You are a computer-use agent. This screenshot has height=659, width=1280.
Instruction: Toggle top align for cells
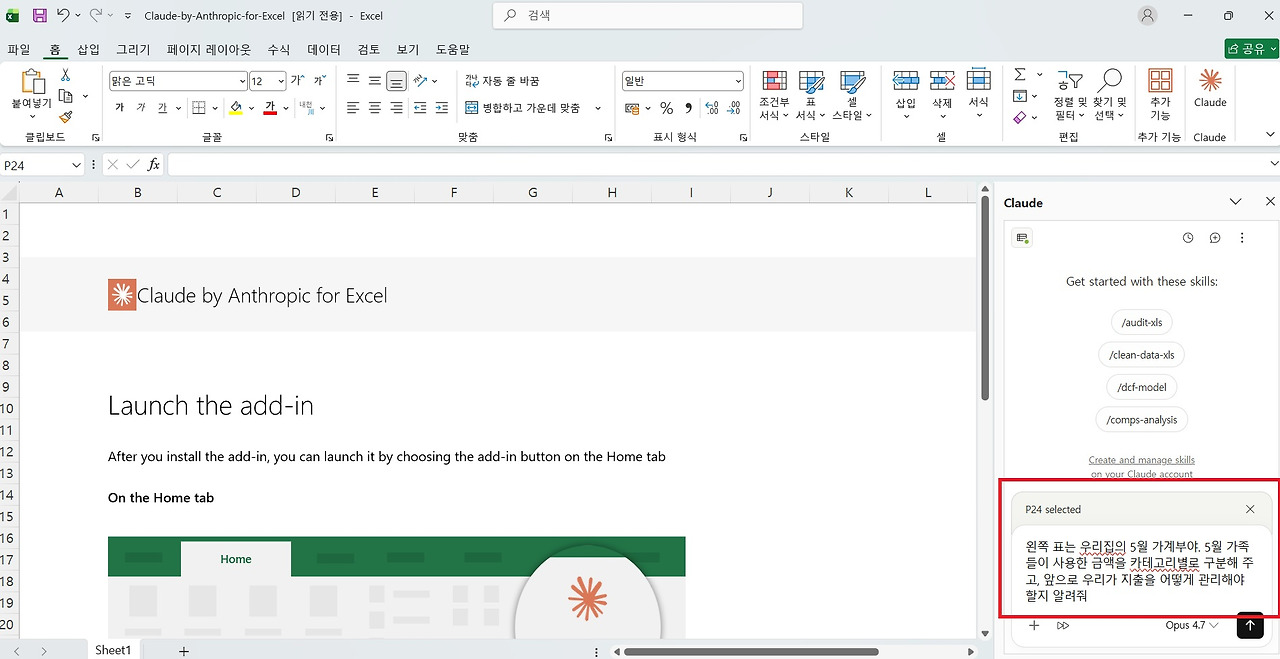click(x=352, y=81)
